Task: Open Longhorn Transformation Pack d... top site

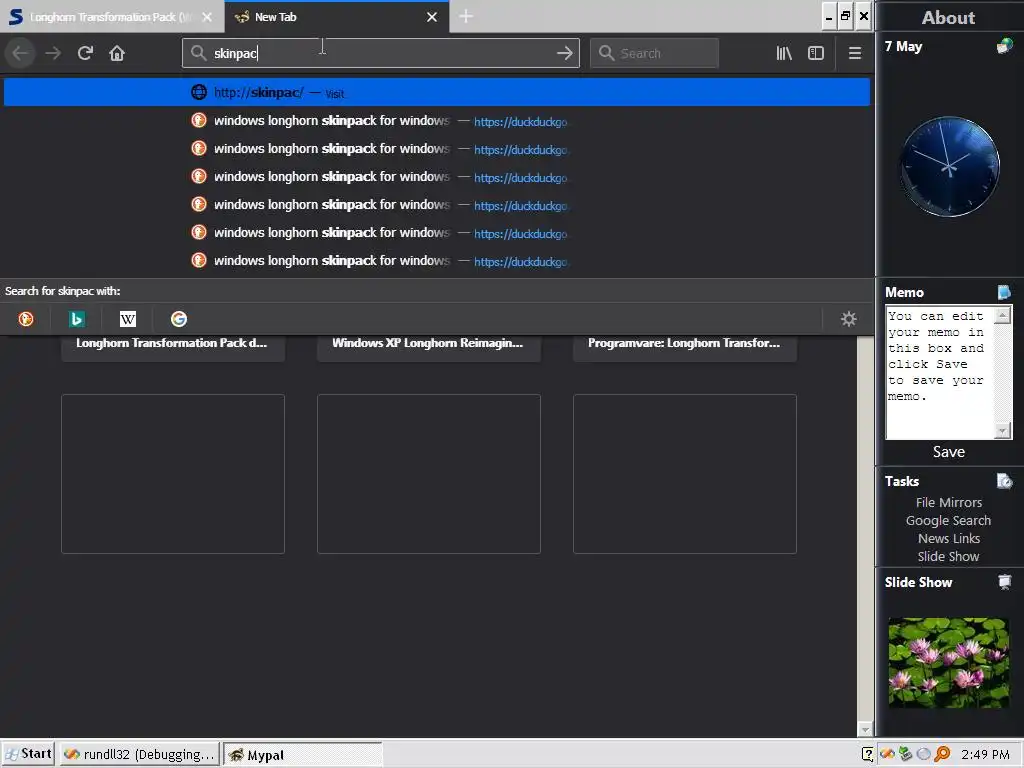Action: (172, 344)
